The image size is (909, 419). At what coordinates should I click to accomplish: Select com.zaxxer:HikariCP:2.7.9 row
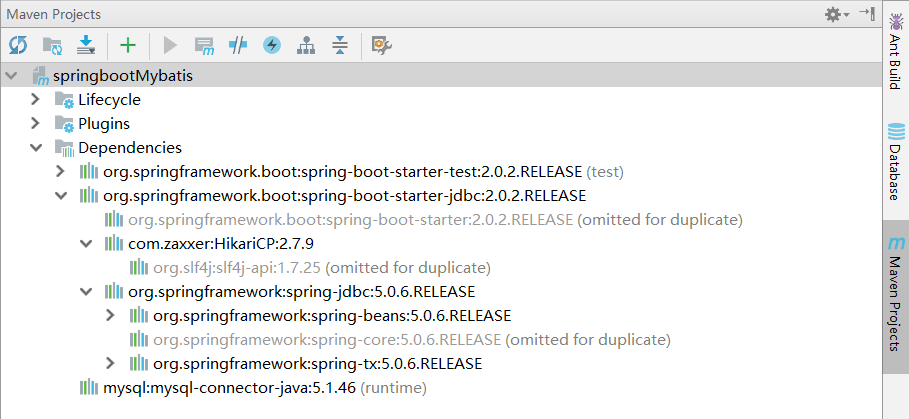(x=221, y=244)
